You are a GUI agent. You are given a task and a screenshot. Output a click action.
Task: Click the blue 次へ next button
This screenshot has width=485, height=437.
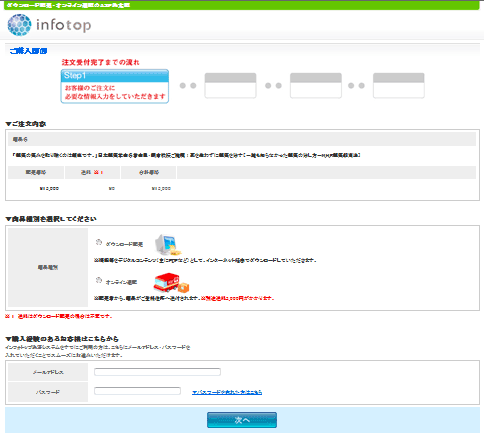click(x=242, y=420)
